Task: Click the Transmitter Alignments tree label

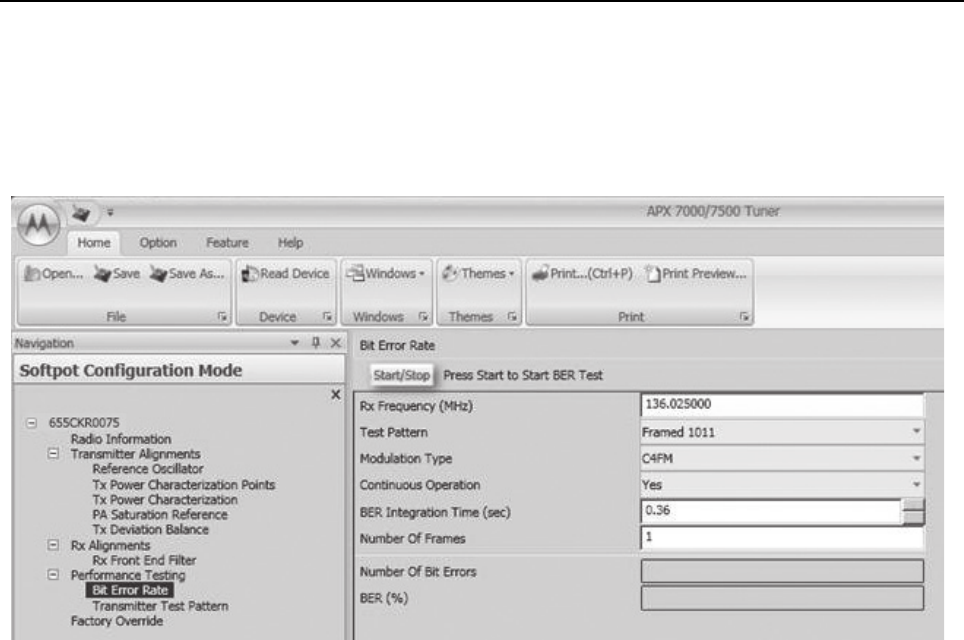Action: click(x=135, y=454)
